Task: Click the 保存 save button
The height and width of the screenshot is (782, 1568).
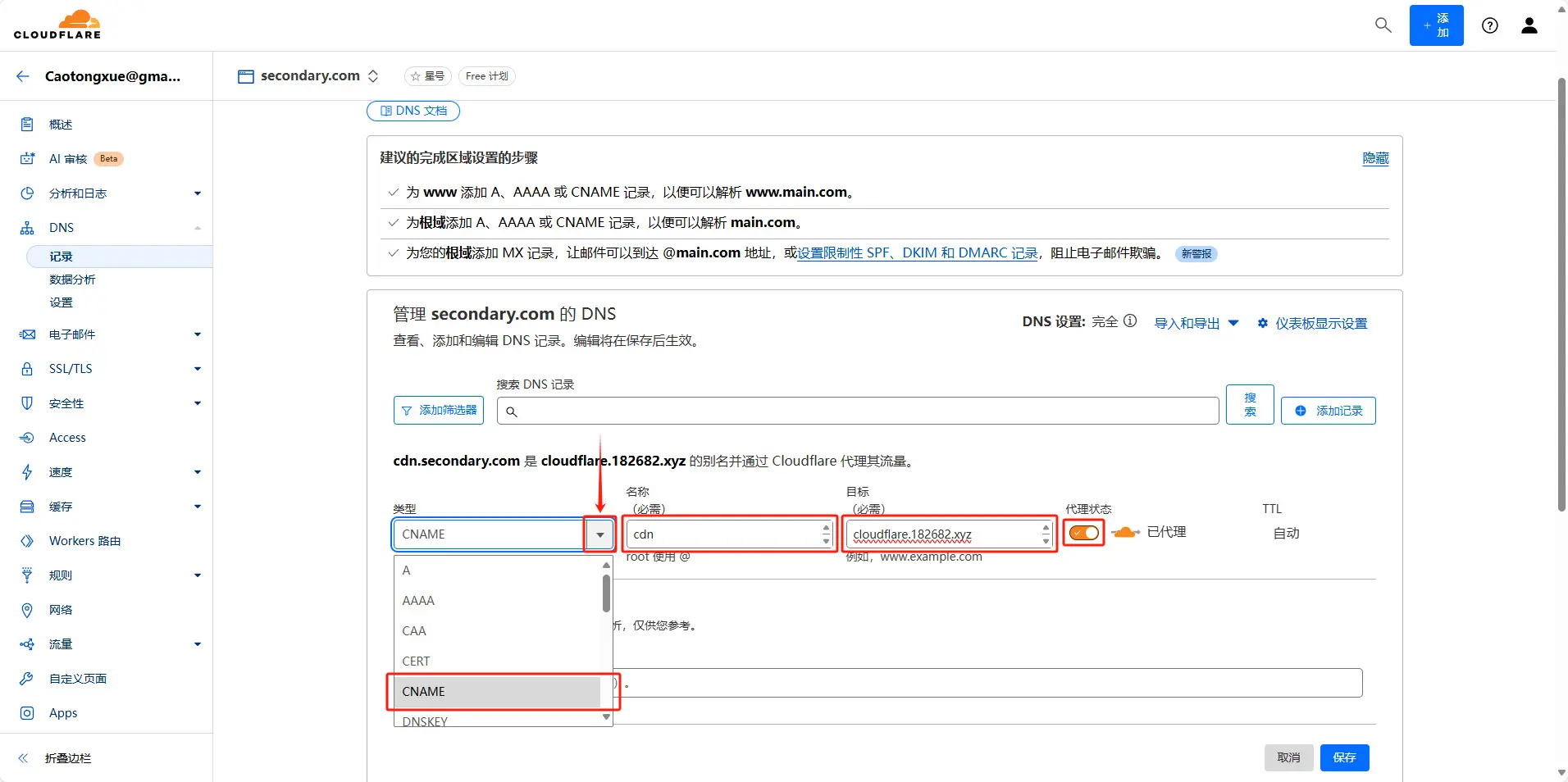Action: [x=1345, y=757]
